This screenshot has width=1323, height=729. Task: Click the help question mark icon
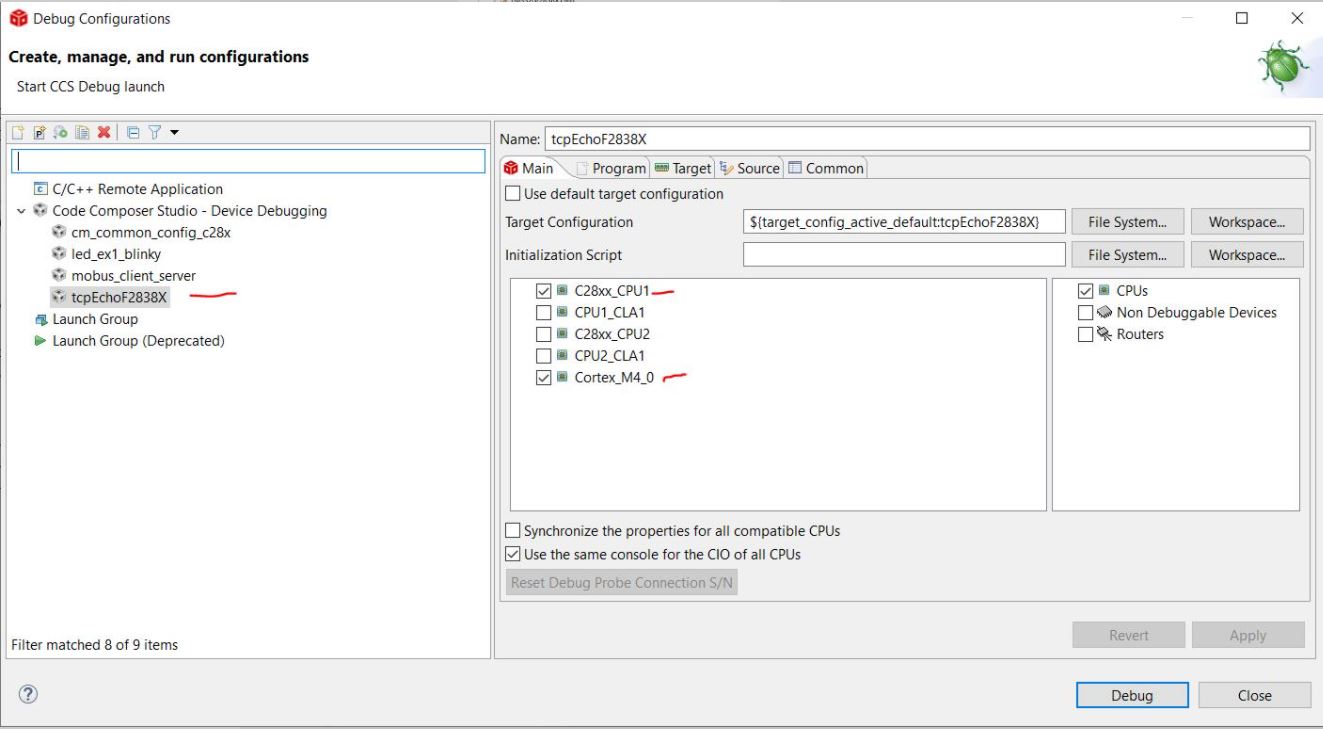[x=28, y=694]
